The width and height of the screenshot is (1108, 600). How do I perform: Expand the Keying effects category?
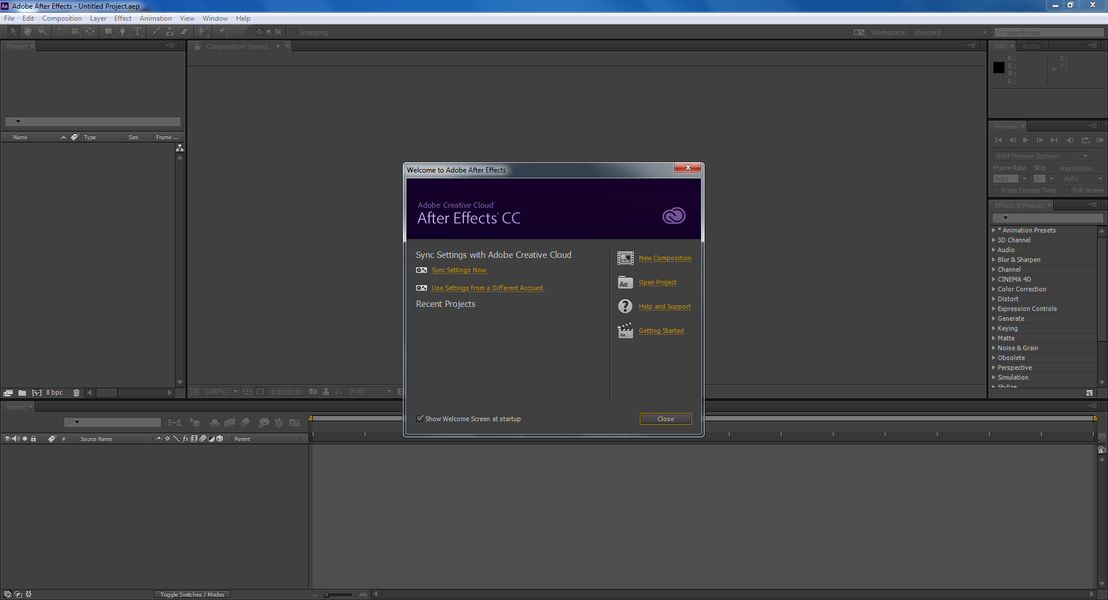coord(994,329)
